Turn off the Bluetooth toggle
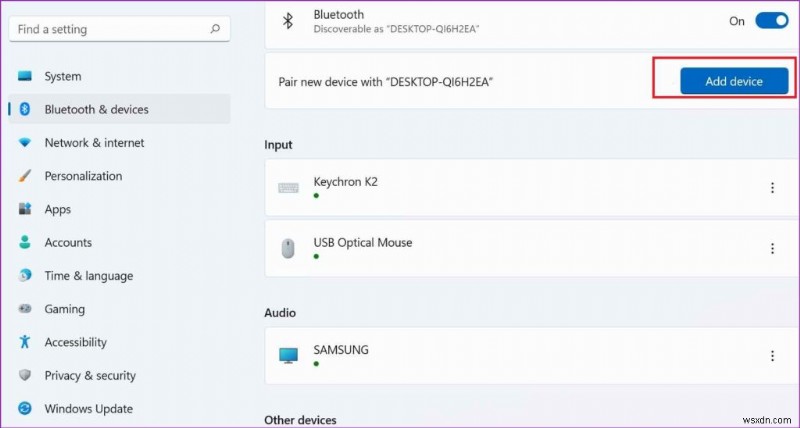The image size is (800, 428). click(x=771, y=20)
